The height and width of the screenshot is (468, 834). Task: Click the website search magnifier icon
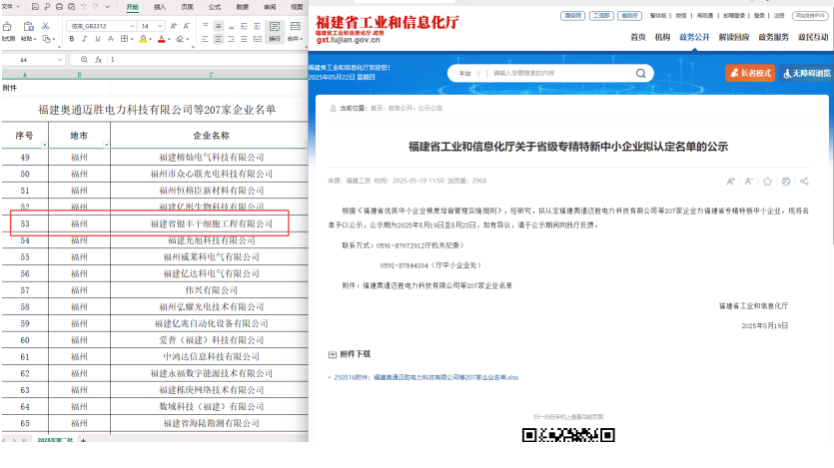[640, 73]
